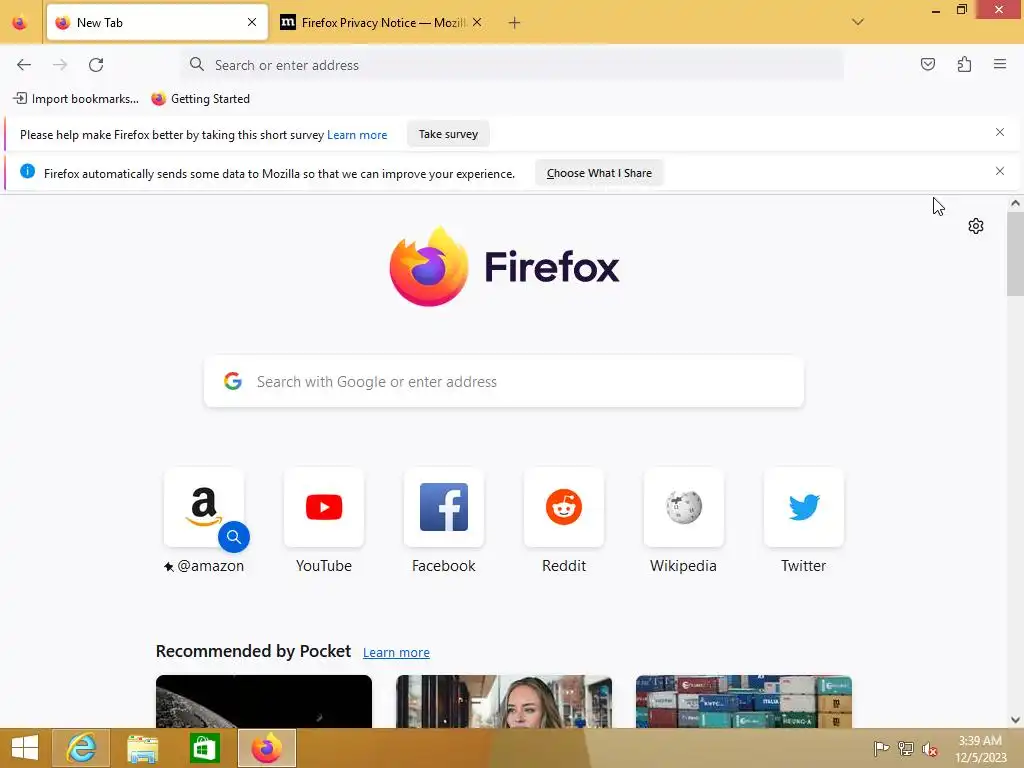This screenshot has width=1024, height=768.
Task: Follow the survey Learn more link
Action: [x=357, y=135]
